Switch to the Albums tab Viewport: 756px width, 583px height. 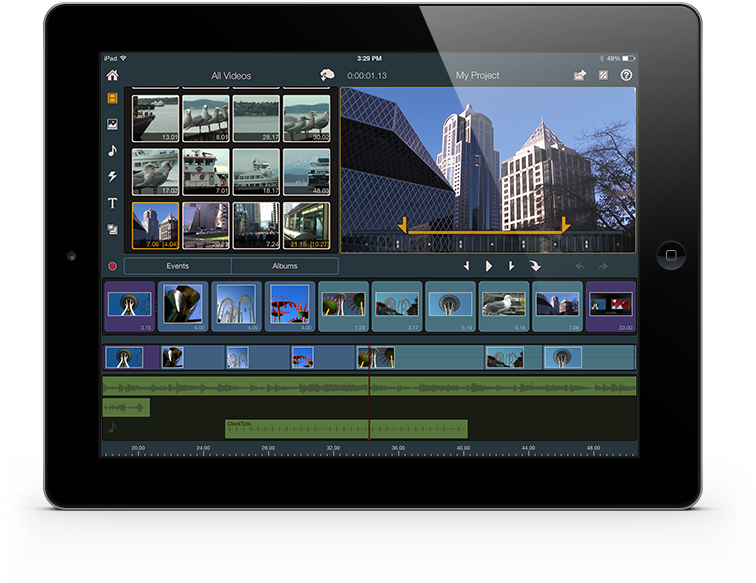click(285, 266)
